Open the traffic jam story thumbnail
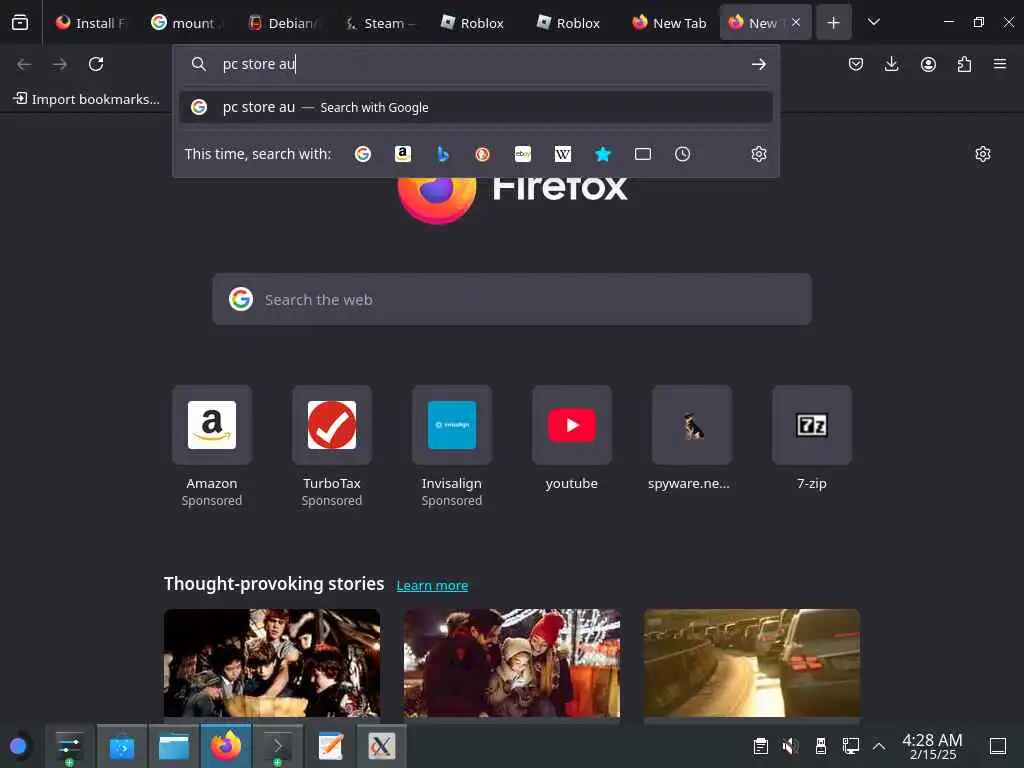The width and height of the screenshot is (1024, 768). click(x=752, y=663)
